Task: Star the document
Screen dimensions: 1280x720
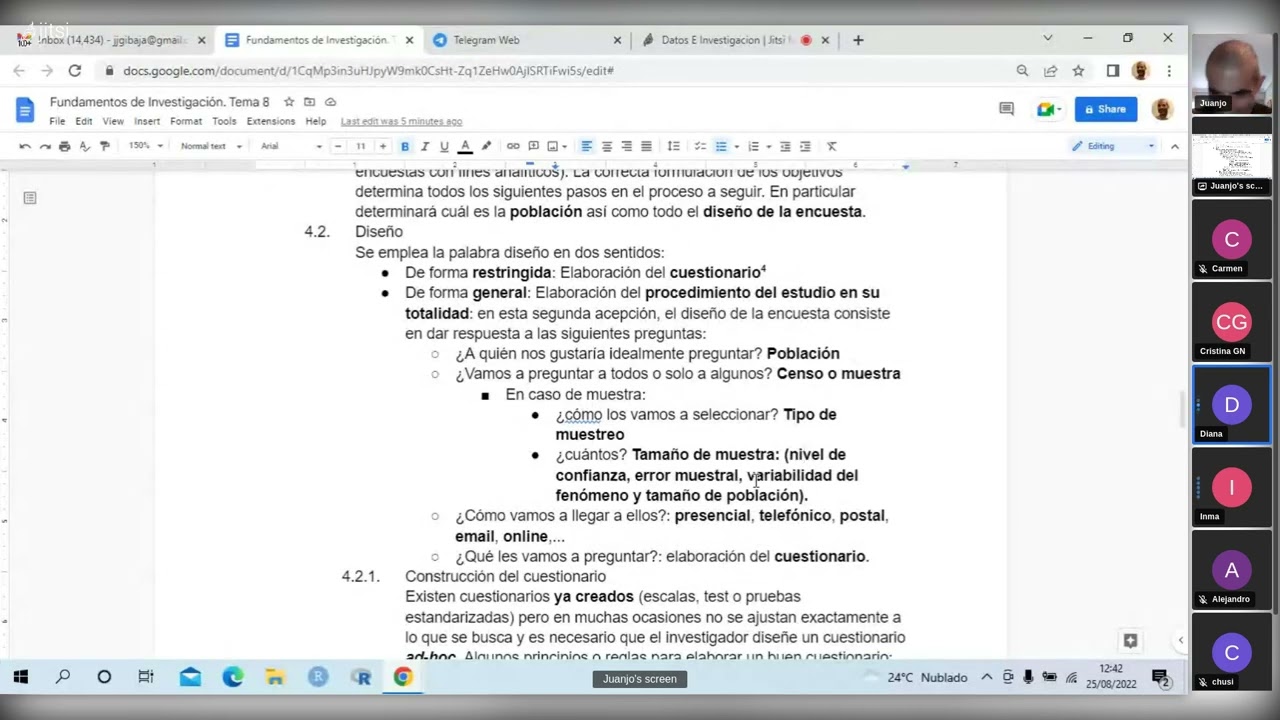Action: (289, 102)
